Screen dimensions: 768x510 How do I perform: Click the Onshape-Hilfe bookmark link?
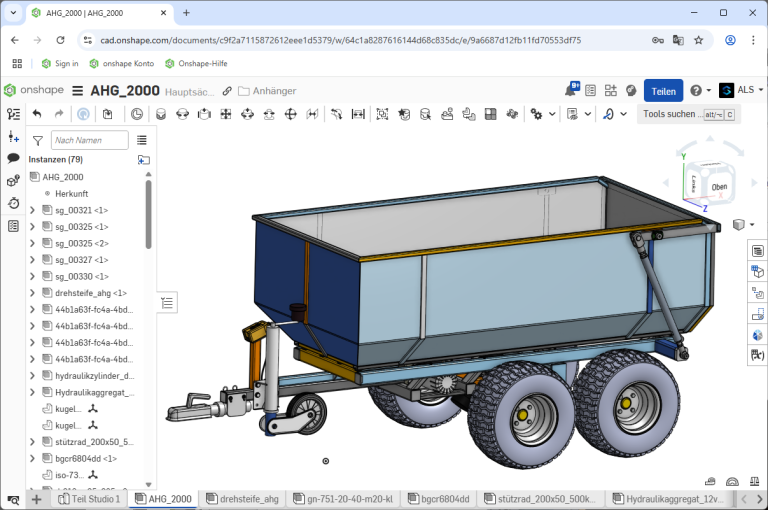click(202, 63)
